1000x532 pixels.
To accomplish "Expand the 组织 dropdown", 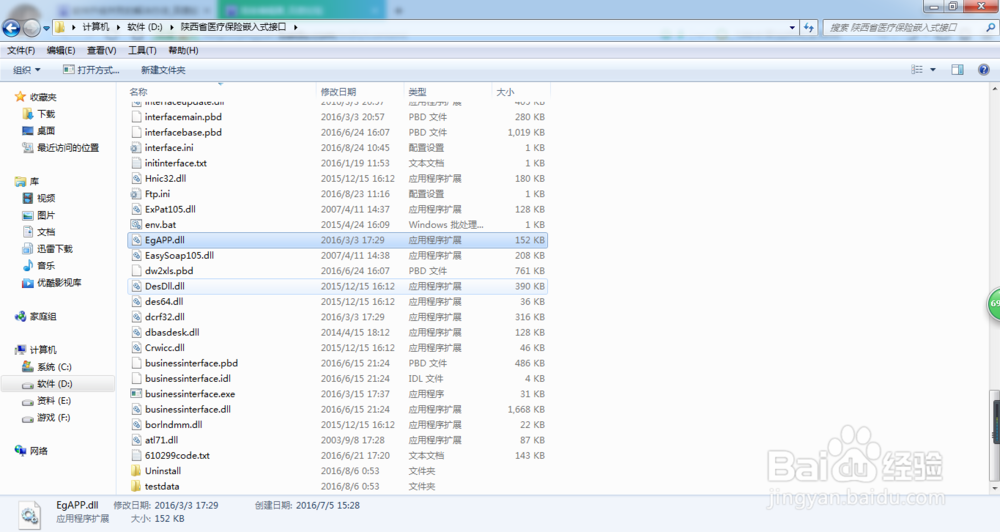I will [27, 70].
